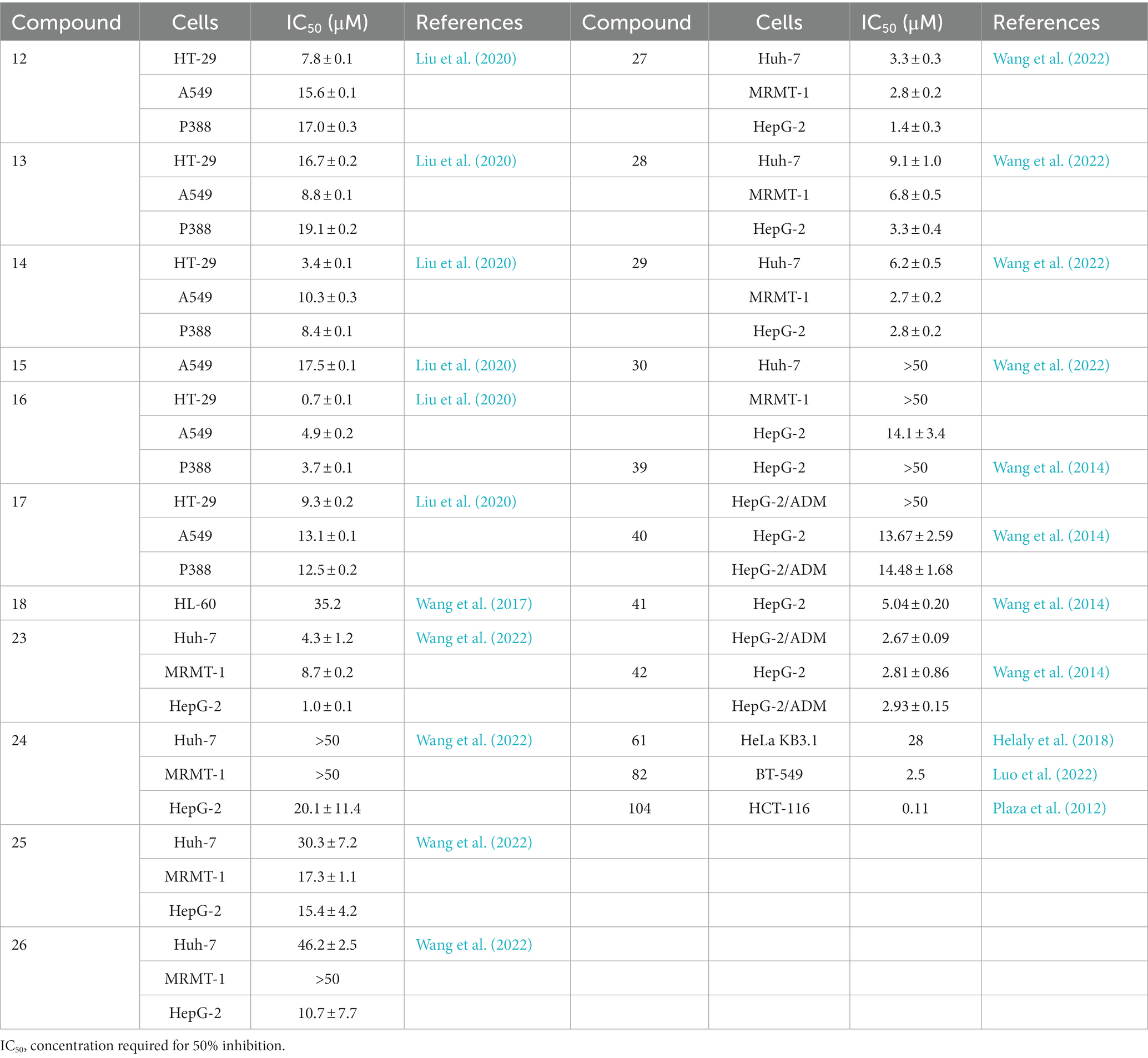Image resolution: width=1148 pixels, height=1058 pixels.
Task: Click the value 10.7 ± 7.7
Action: click(x=328, y=1014)
